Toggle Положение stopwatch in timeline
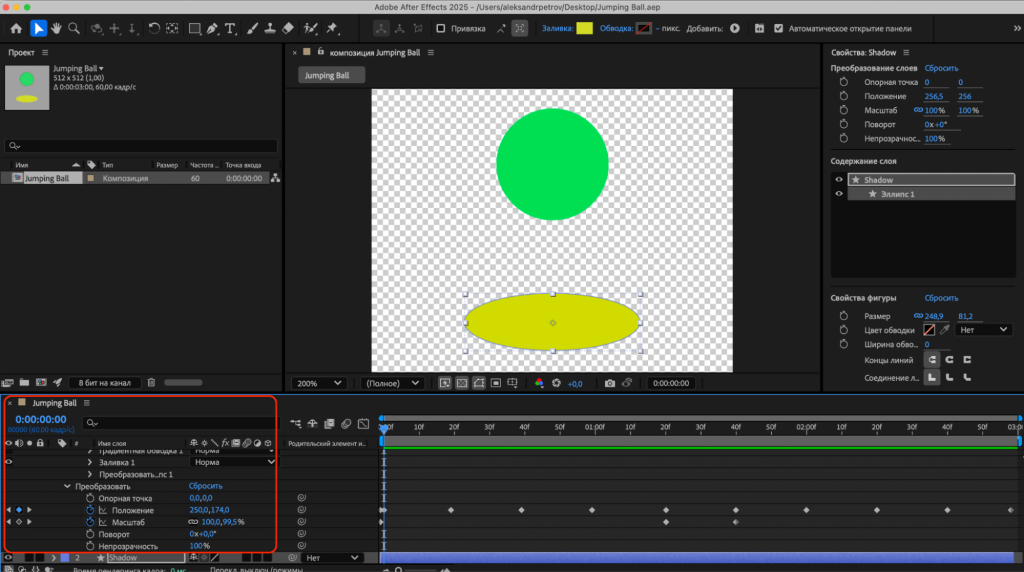1024x572 pixels. tap(90, 510)
